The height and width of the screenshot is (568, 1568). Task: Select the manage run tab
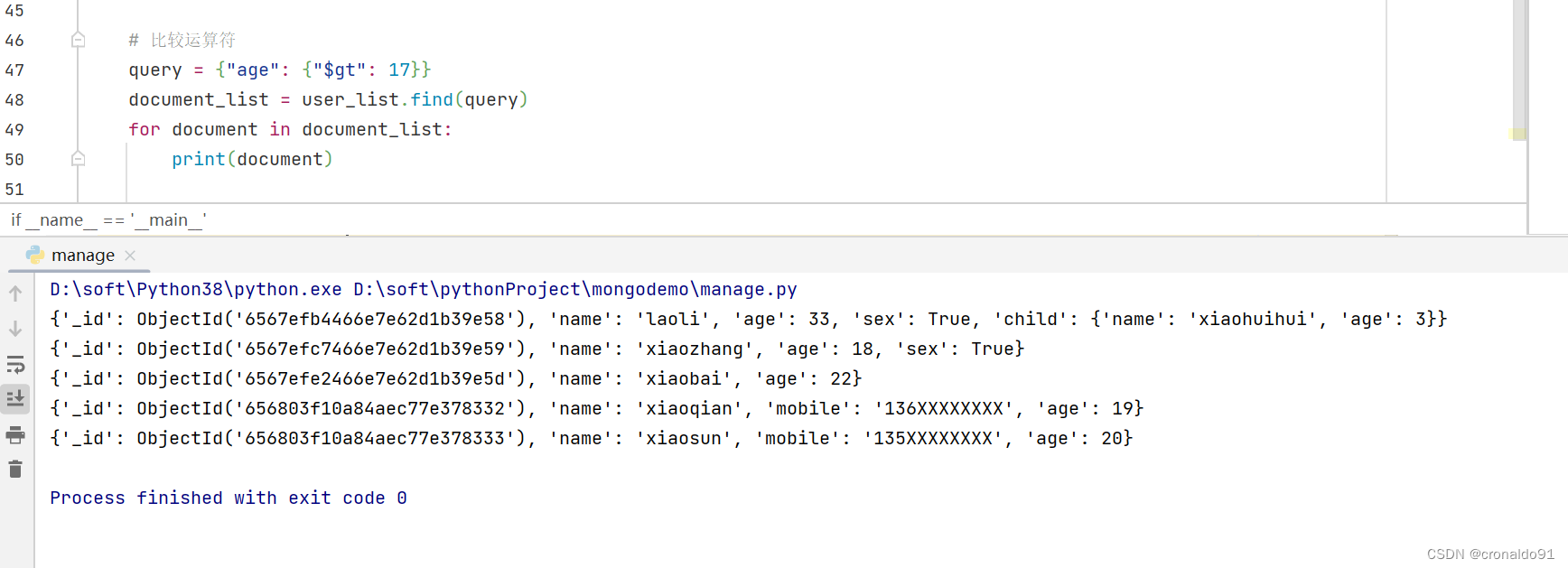point(81,256)
